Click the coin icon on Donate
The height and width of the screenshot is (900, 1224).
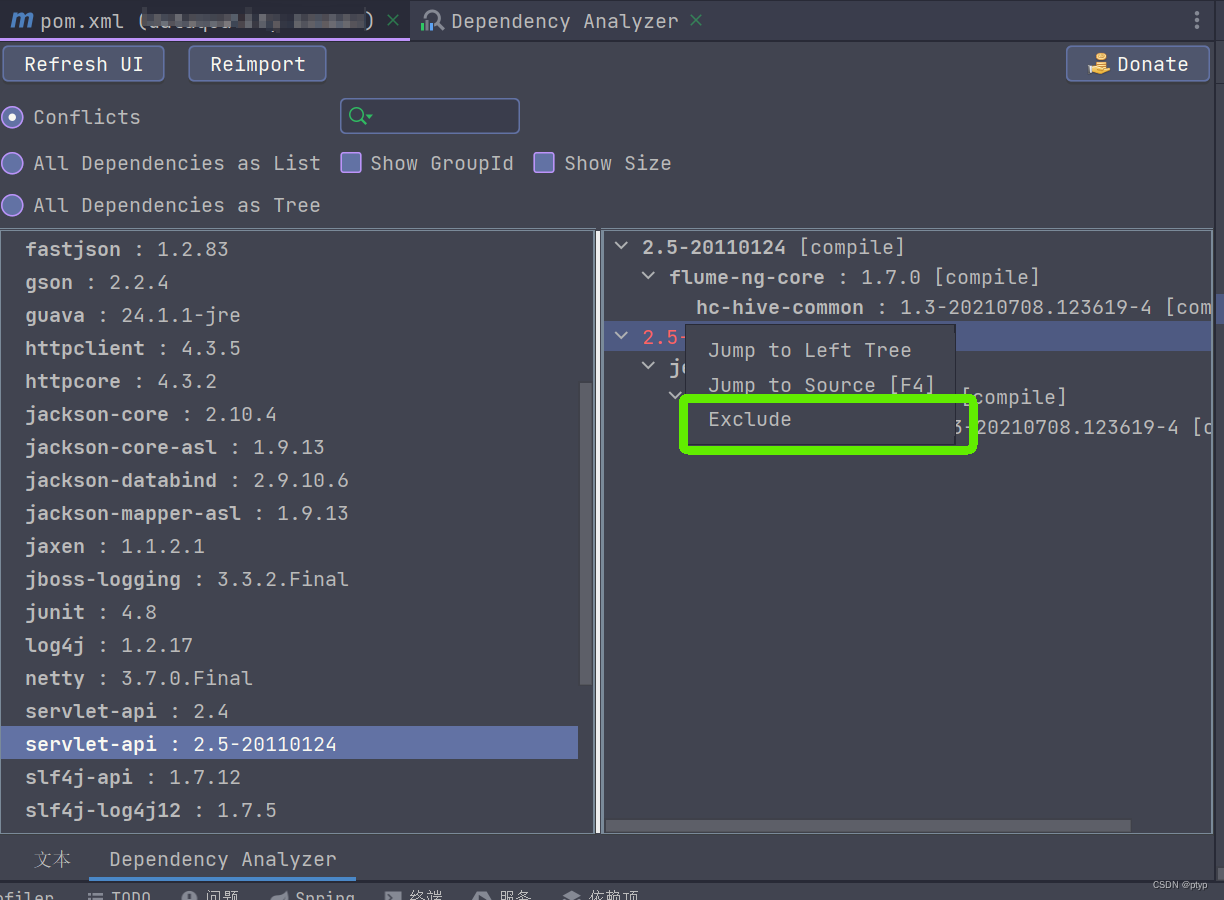point(1099,64)
